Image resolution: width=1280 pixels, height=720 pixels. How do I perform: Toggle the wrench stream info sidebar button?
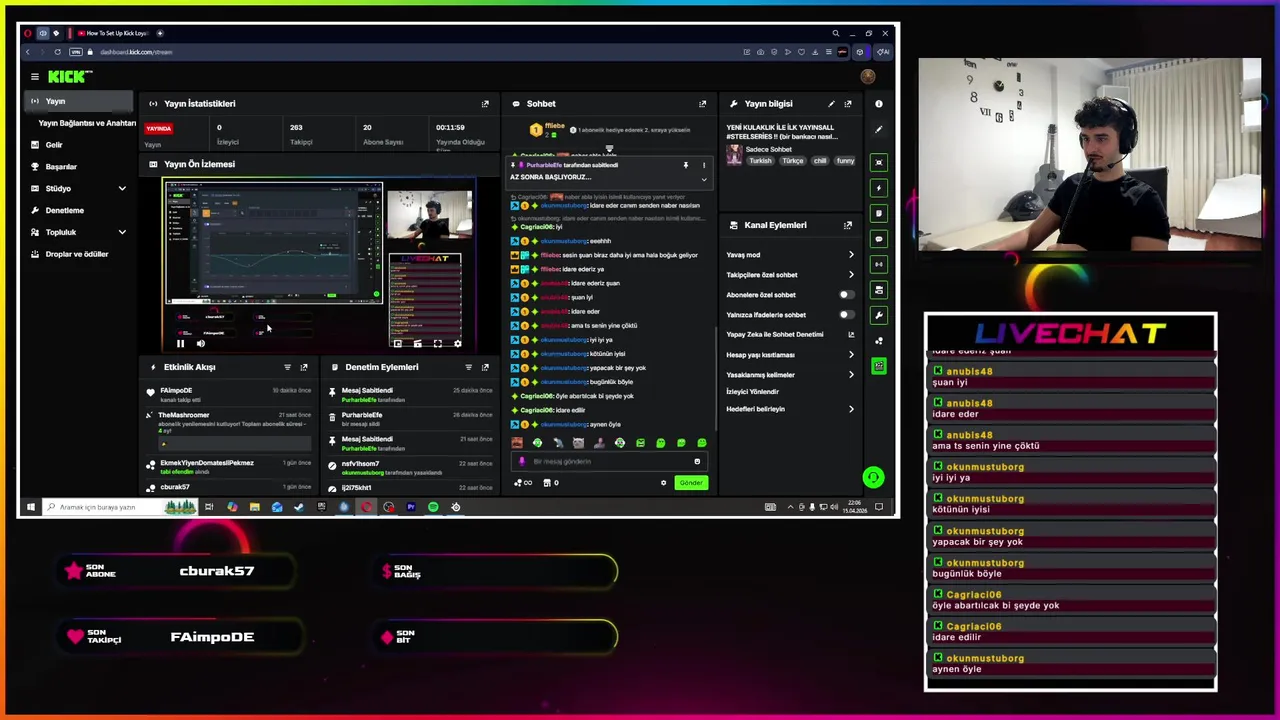(879, 315)
